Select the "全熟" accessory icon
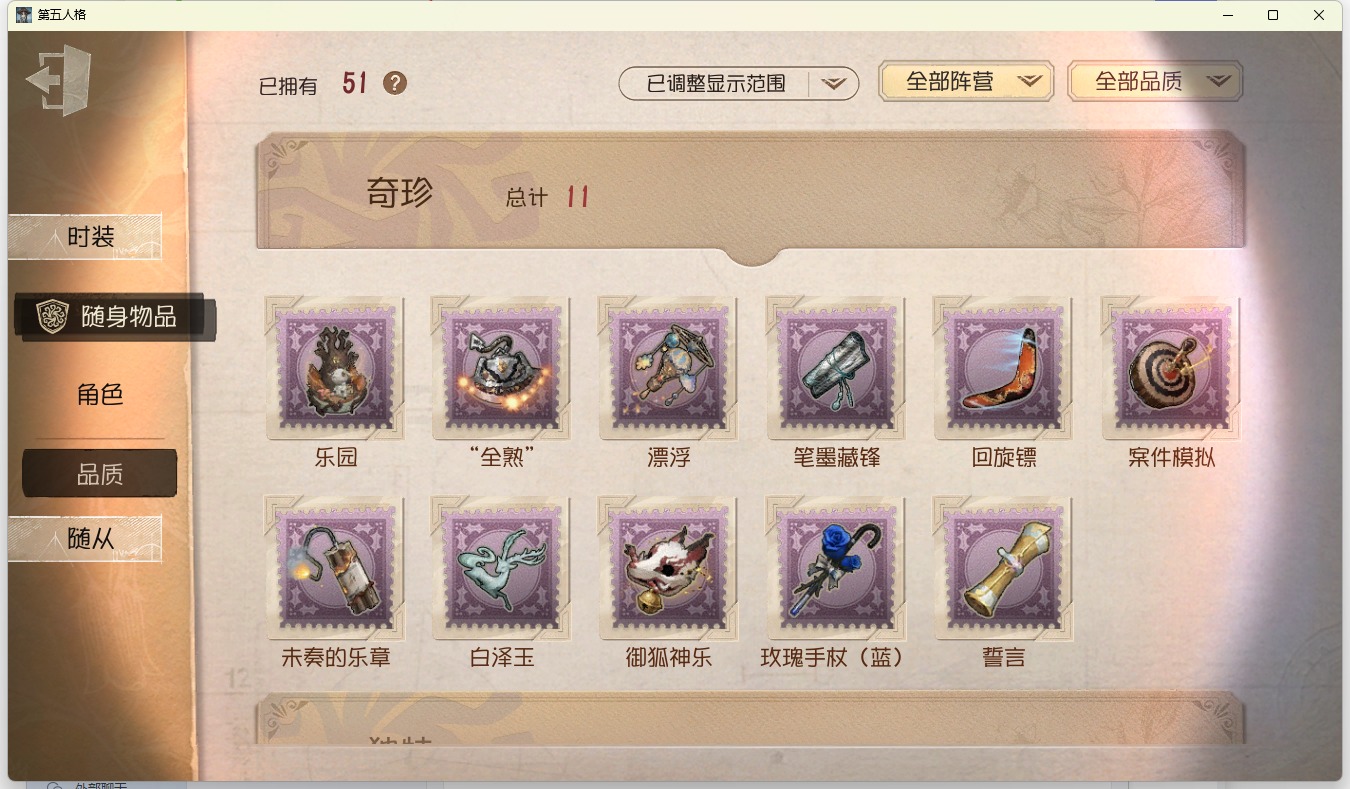This screenshot has width=1350, height=789. [502, 369]
